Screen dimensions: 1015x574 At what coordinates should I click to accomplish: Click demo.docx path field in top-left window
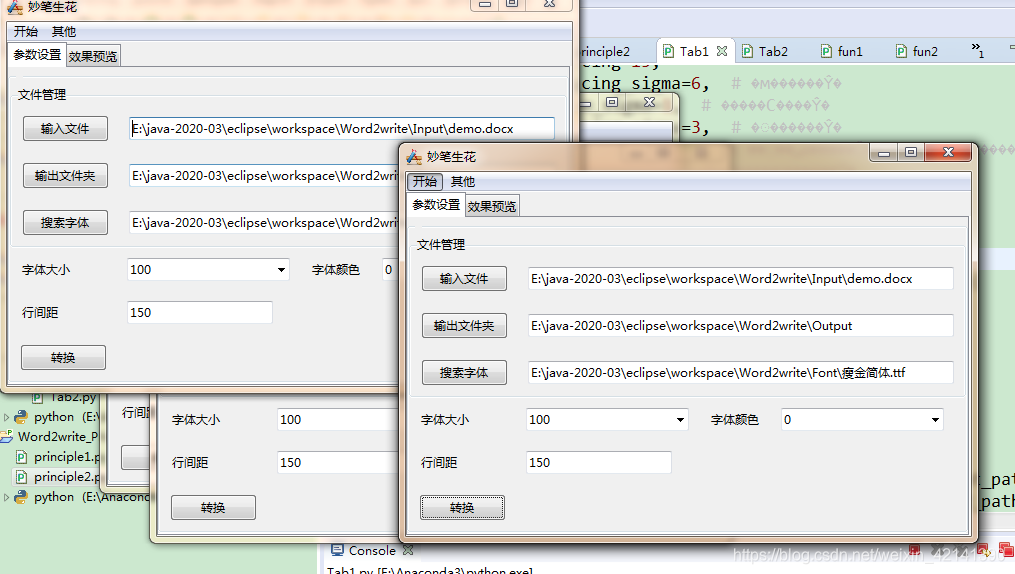[342, 129]
